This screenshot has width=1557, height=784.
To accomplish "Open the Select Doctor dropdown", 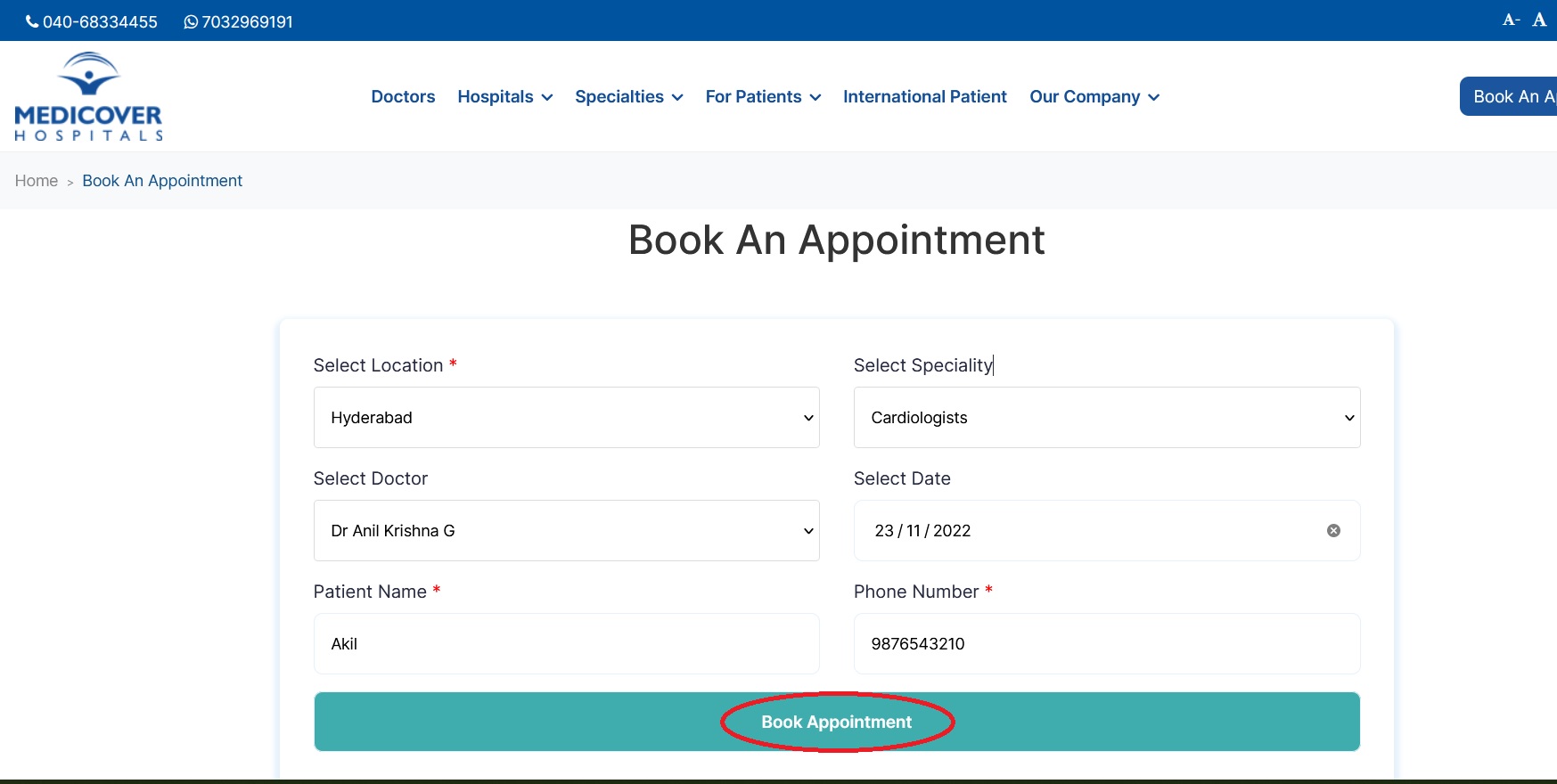I will 566,531.
